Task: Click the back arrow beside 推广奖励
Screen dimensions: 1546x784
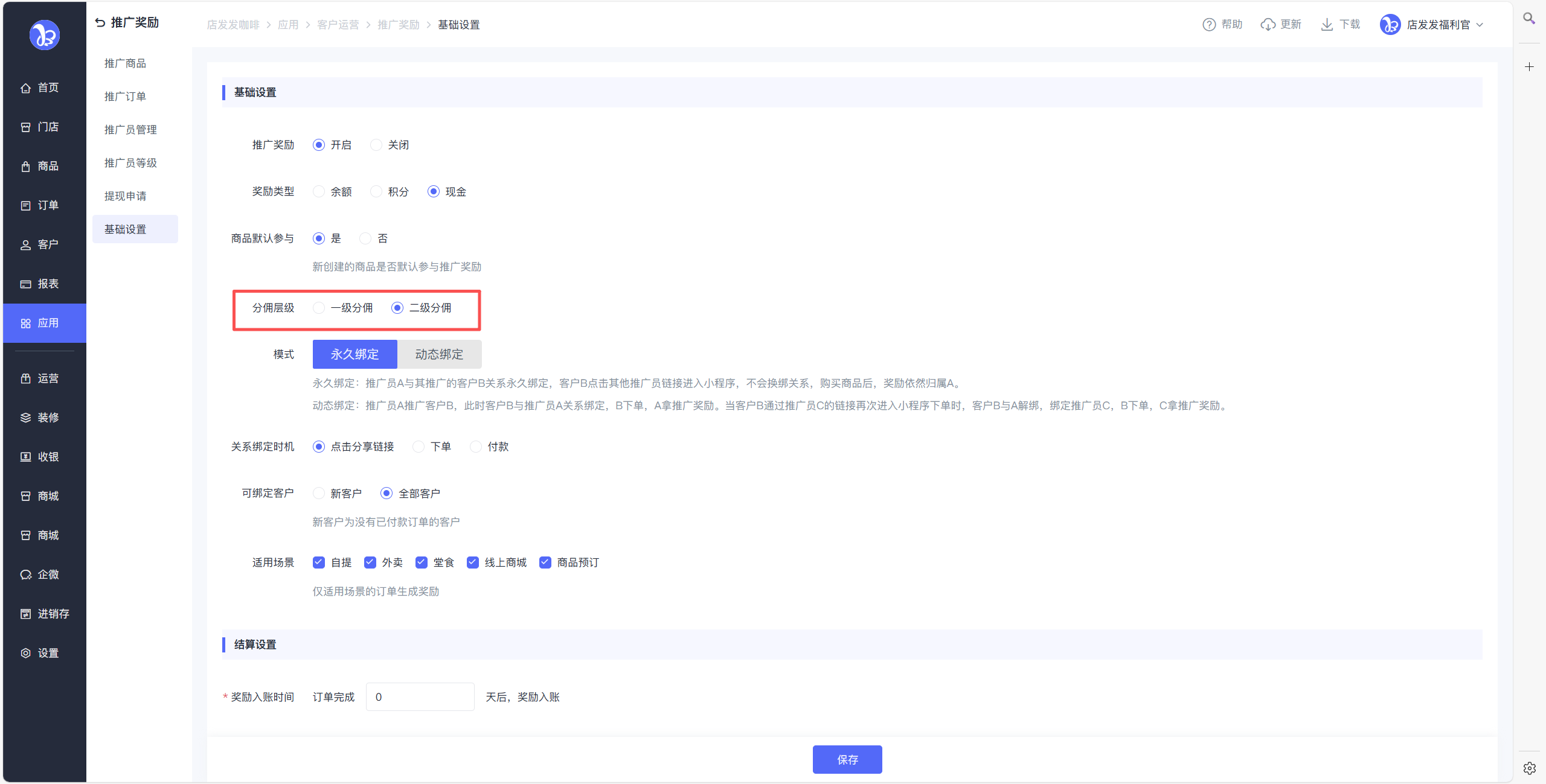Action: (x=100, y=23)
